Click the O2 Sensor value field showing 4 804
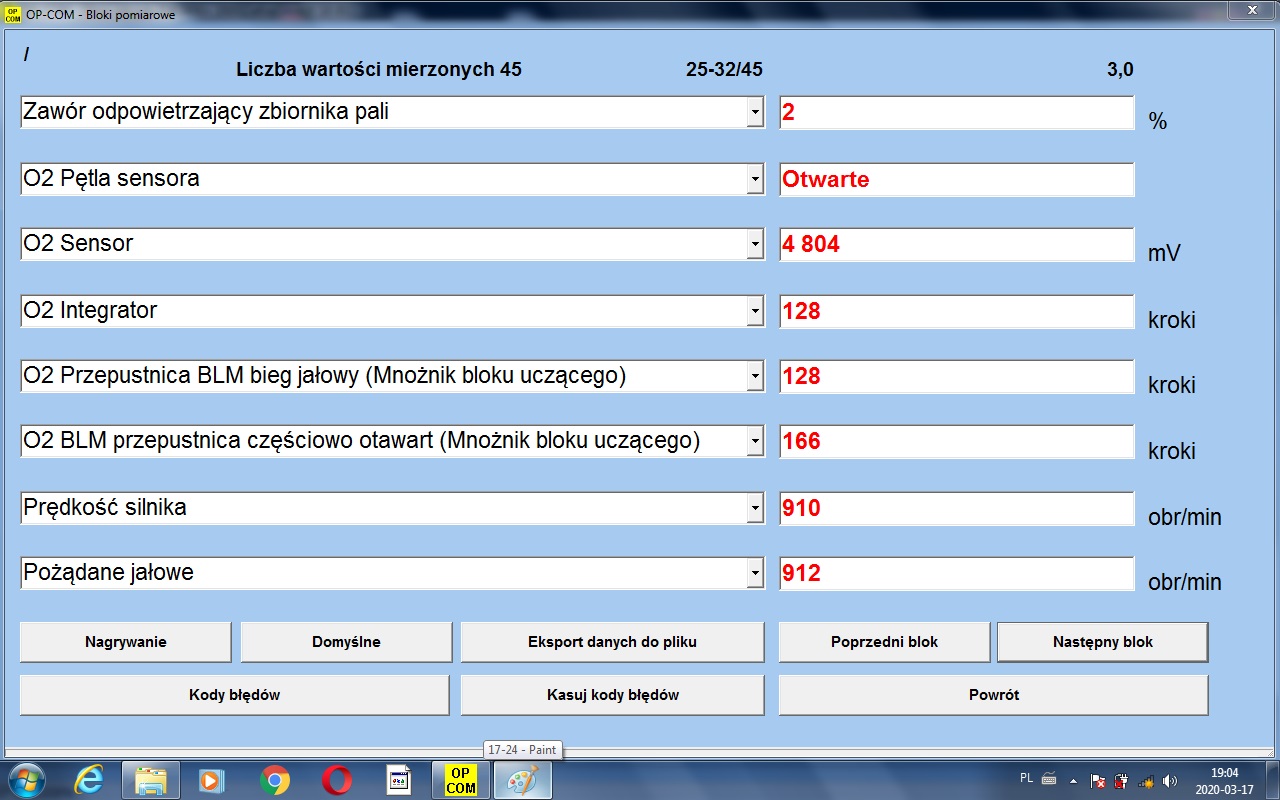1280x800 pixels. (x=956, y=244)
